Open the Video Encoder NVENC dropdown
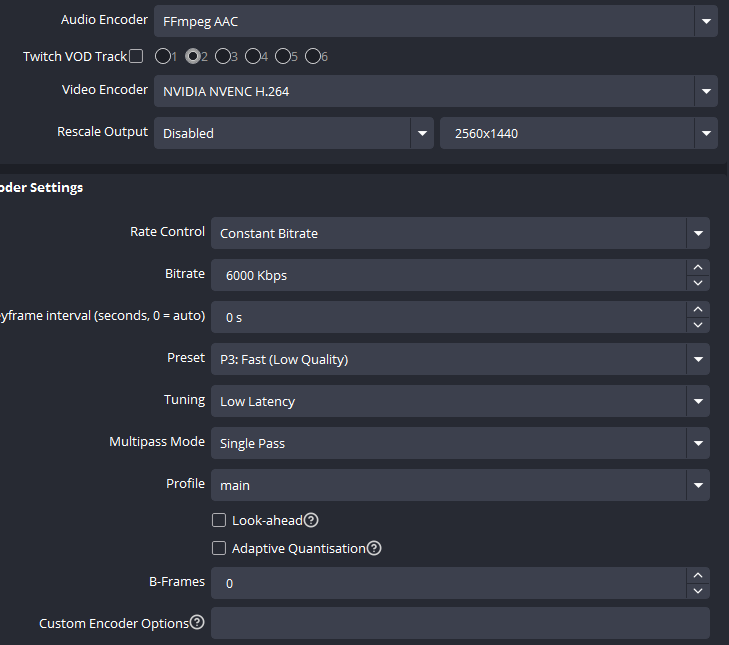The image size is (729, 645). [435, 92]
